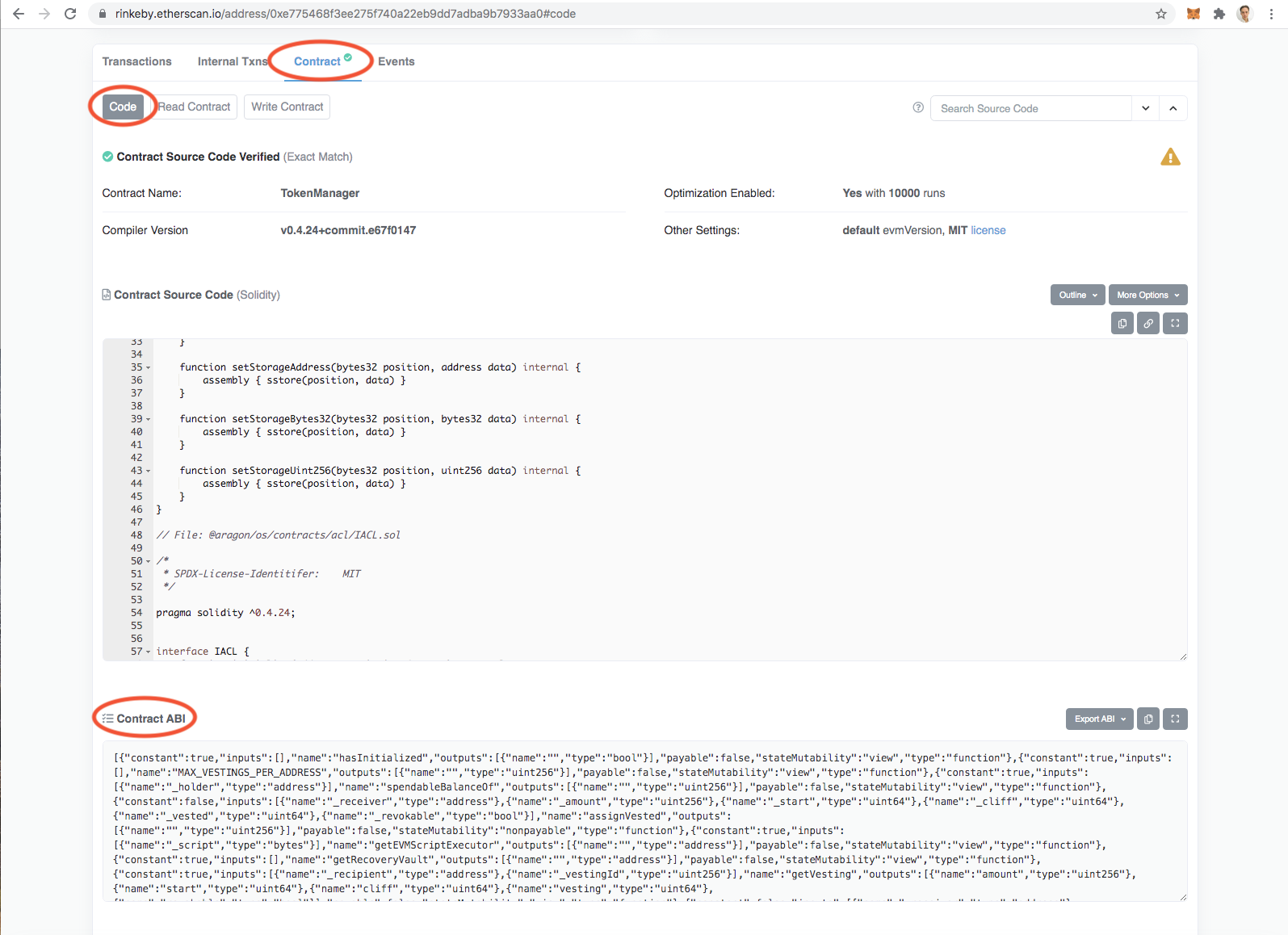The image size is (1288, 935).
Task: Click the yellow warning triangle icon
Action: tap(1170, 157)
